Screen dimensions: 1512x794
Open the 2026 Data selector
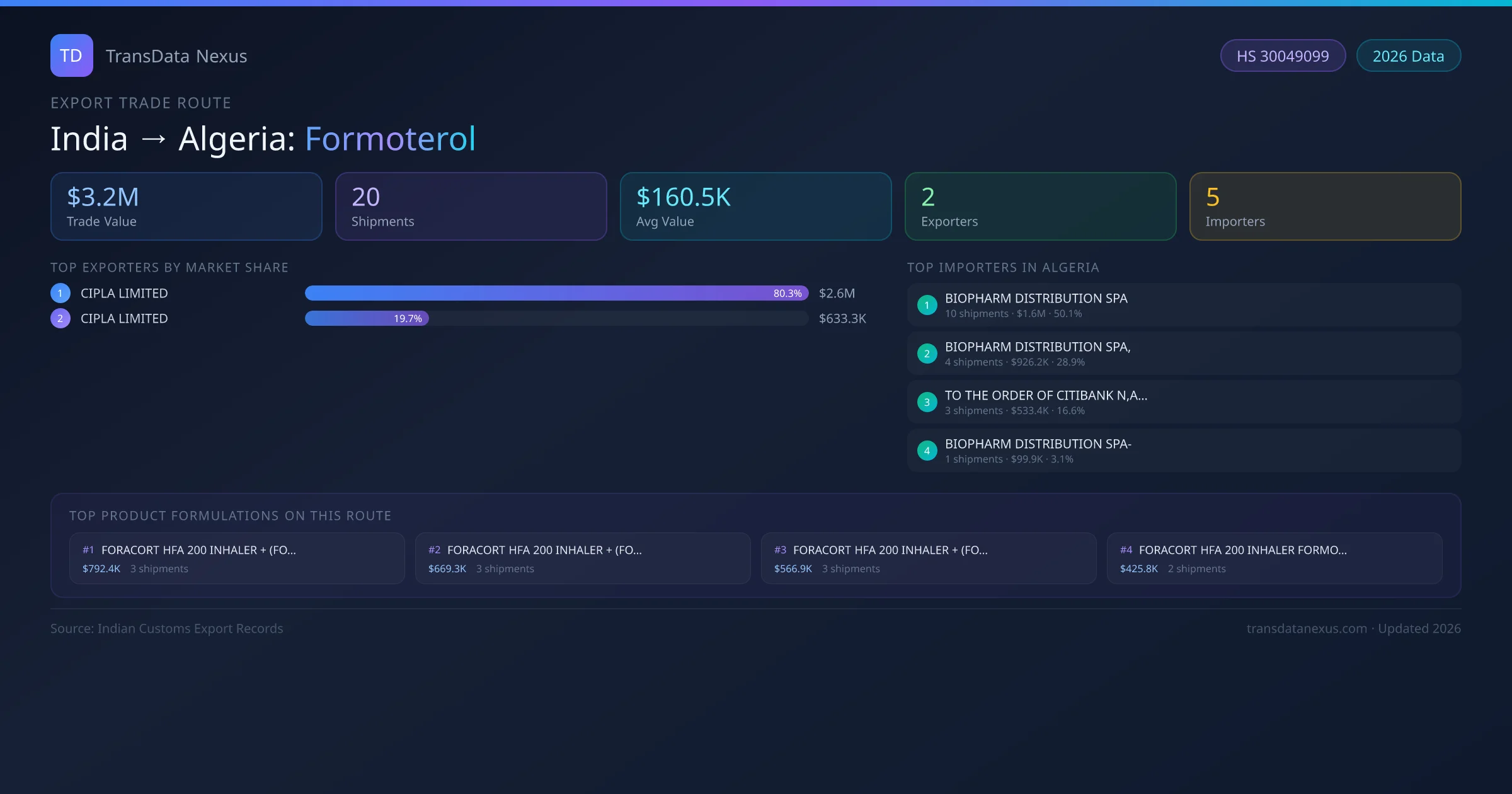pos(1408,55)
